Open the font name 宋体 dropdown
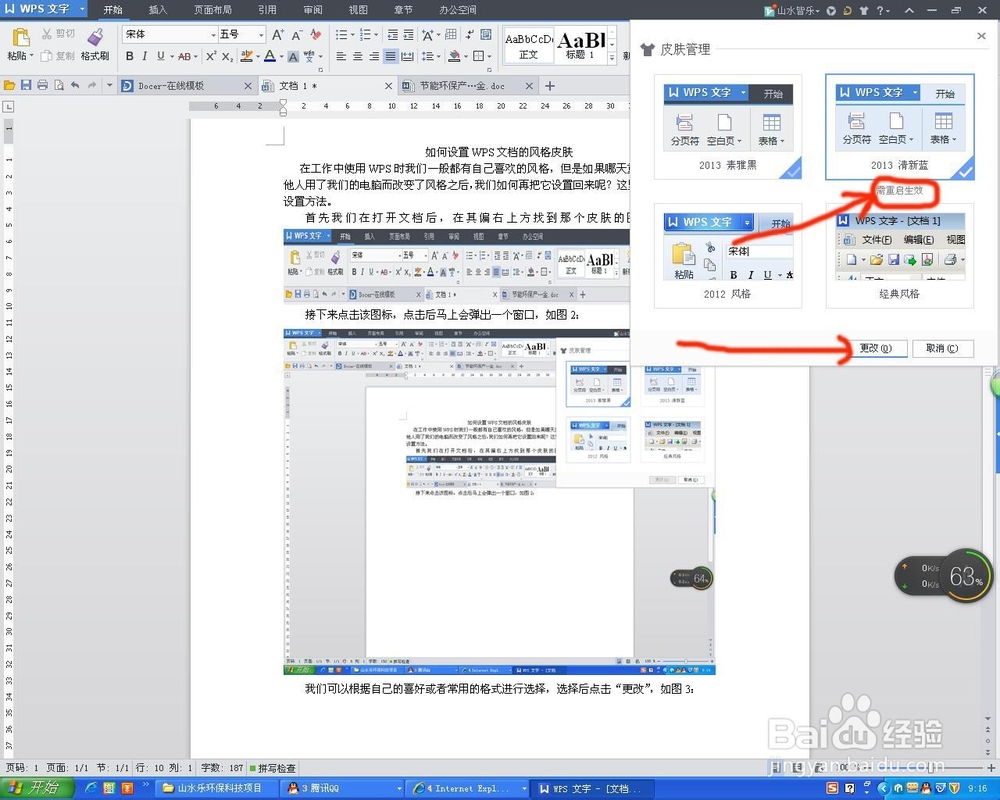The image size is (1000, 800). 213,34
